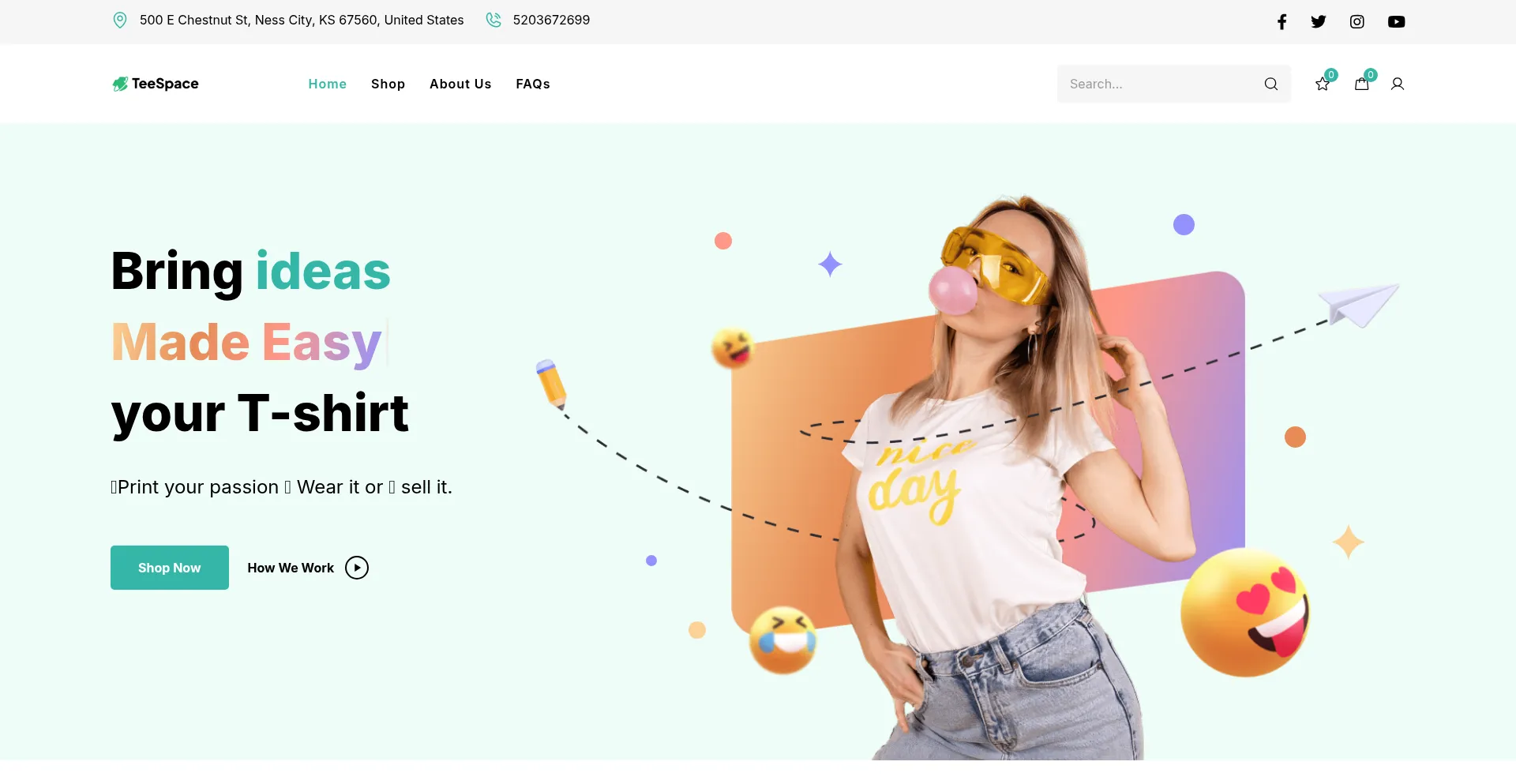Image resolution: width=1516 pixels, height=784 pixels.
Task: Open the user account icon
Action: pyautogui.click(x=1398, y=84)
